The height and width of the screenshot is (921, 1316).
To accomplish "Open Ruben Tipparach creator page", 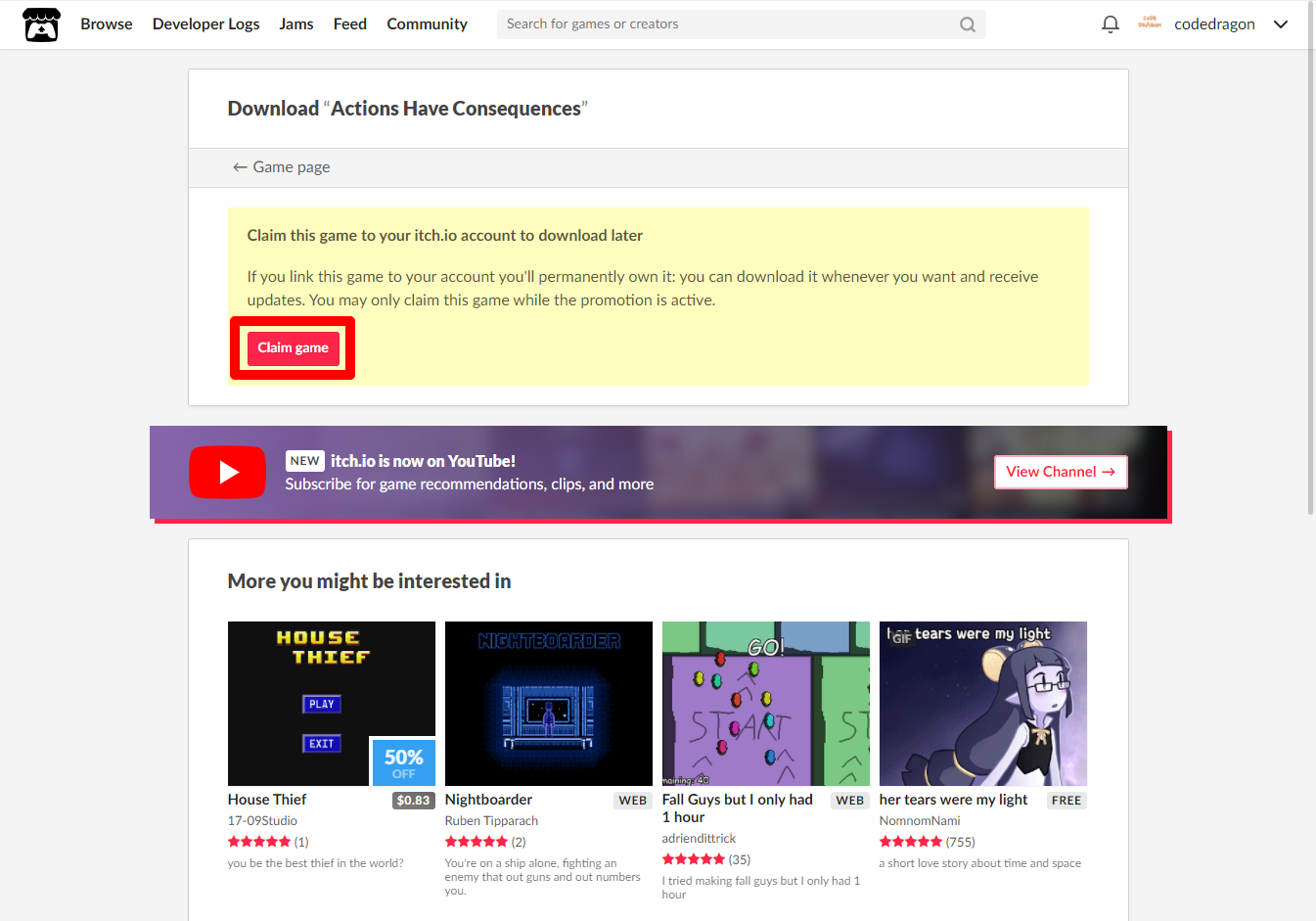I will pos(491,821).
